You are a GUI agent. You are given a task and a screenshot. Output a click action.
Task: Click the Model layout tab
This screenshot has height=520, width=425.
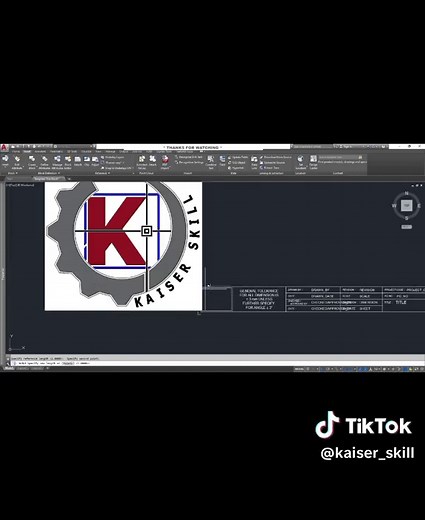(x=9, y=369)
